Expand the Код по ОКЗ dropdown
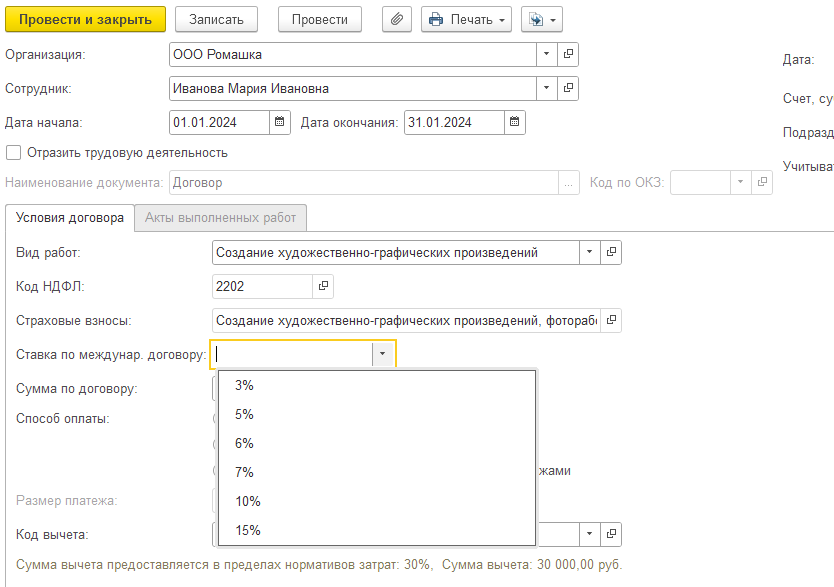834x587 pixels. [x=740, y=182]
